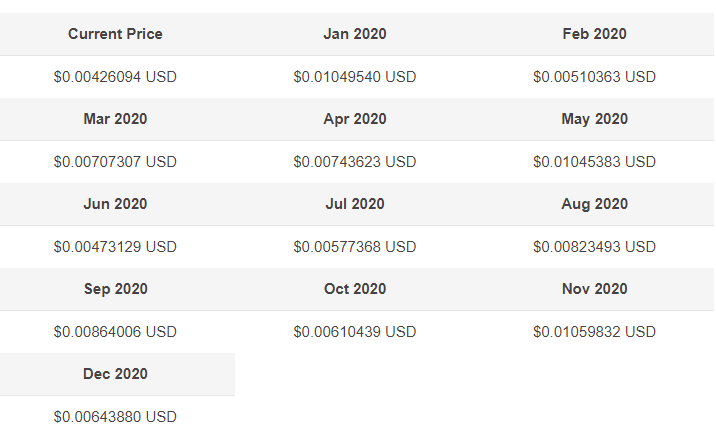
Task: Select the Sep 2020 price $0.00864006 USD
Action: pos(115,332)
